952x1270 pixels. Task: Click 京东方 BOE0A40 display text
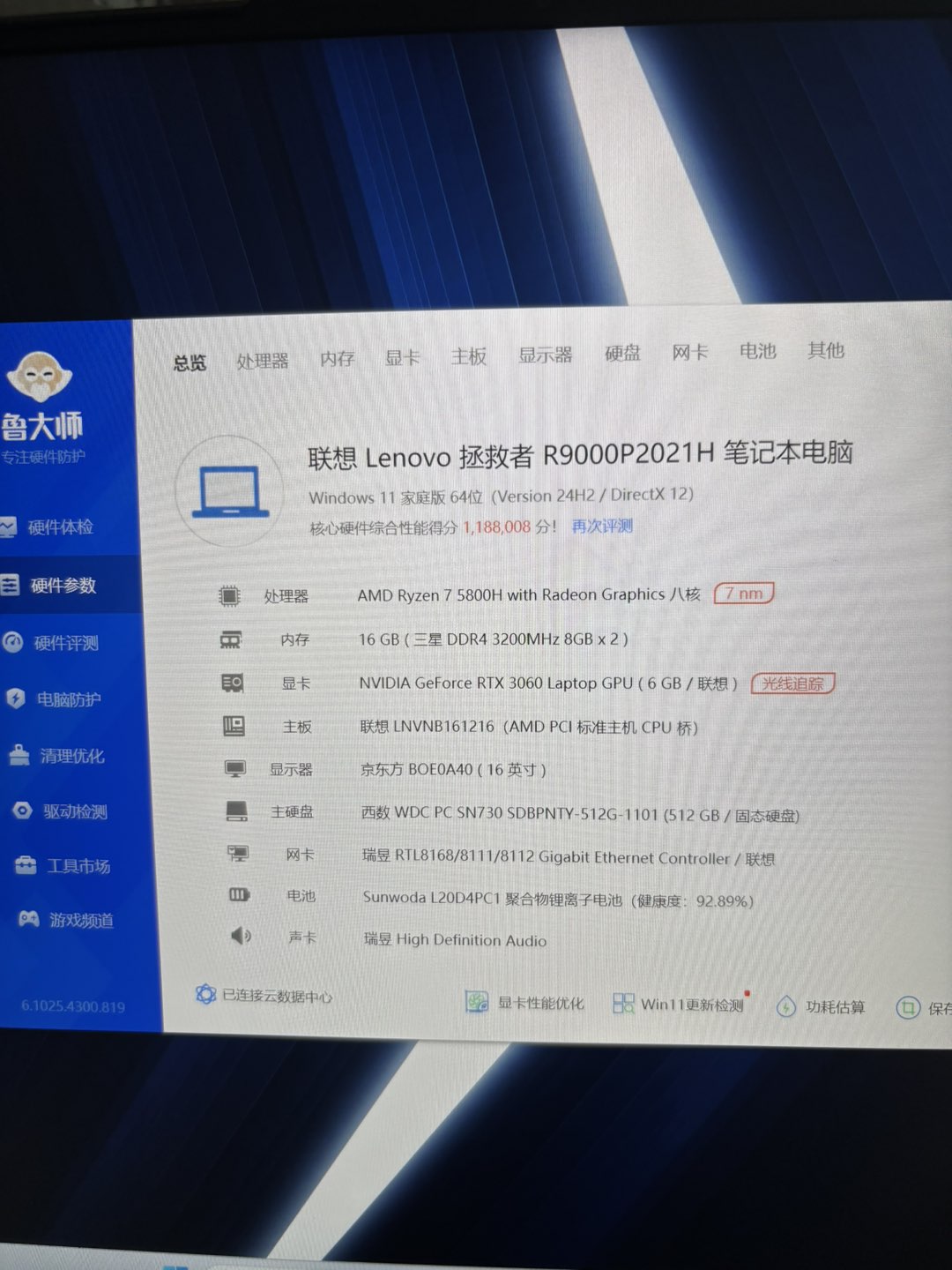coord(453,769)
